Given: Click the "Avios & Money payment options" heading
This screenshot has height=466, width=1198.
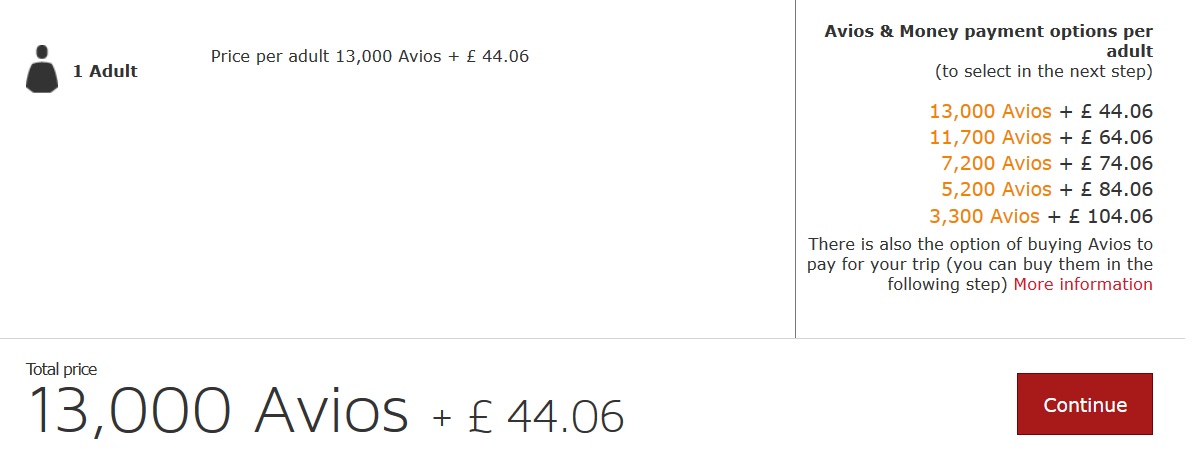Looking at the screenshot, I should 988,40.
